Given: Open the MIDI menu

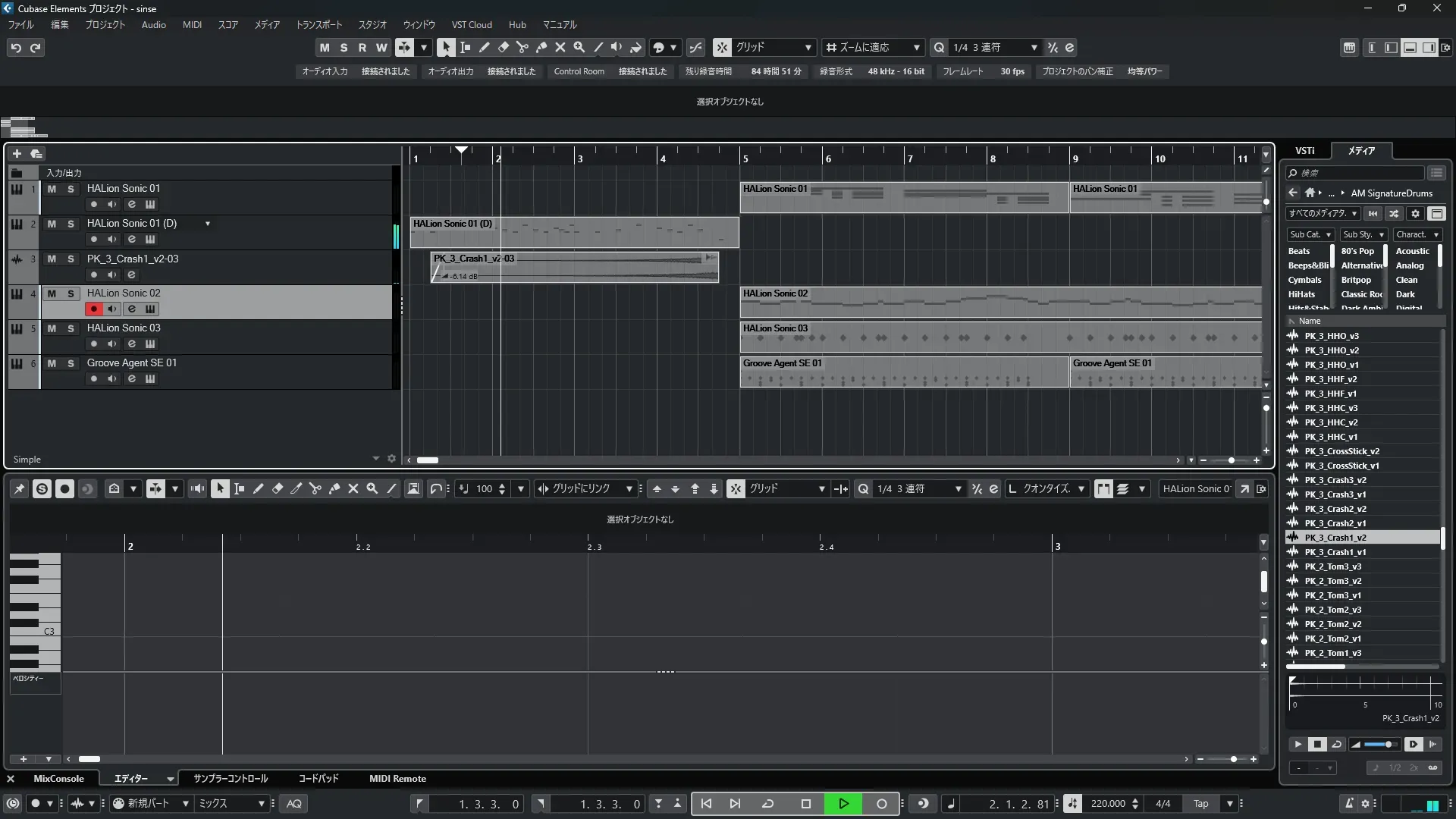Looking at the screenshot, I should (192, 25).
